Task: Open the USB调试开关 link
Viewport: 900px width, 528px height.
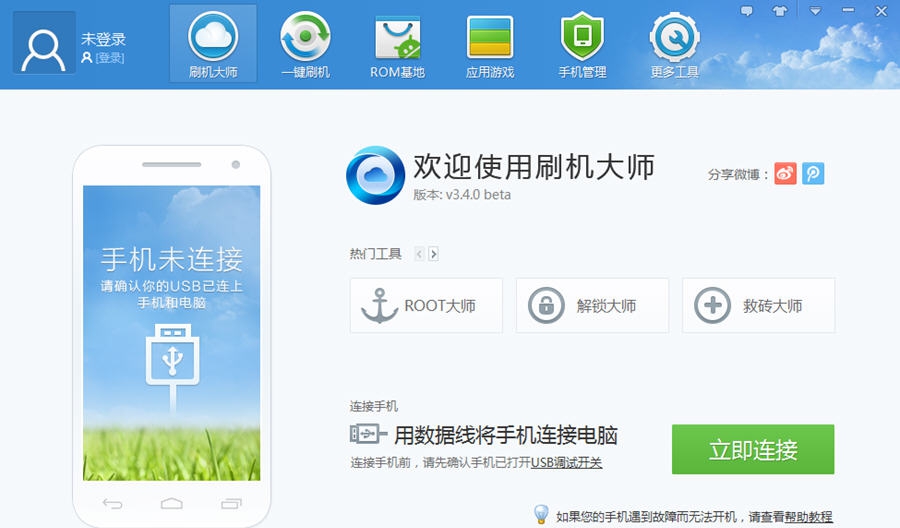Action: (567, 463)
